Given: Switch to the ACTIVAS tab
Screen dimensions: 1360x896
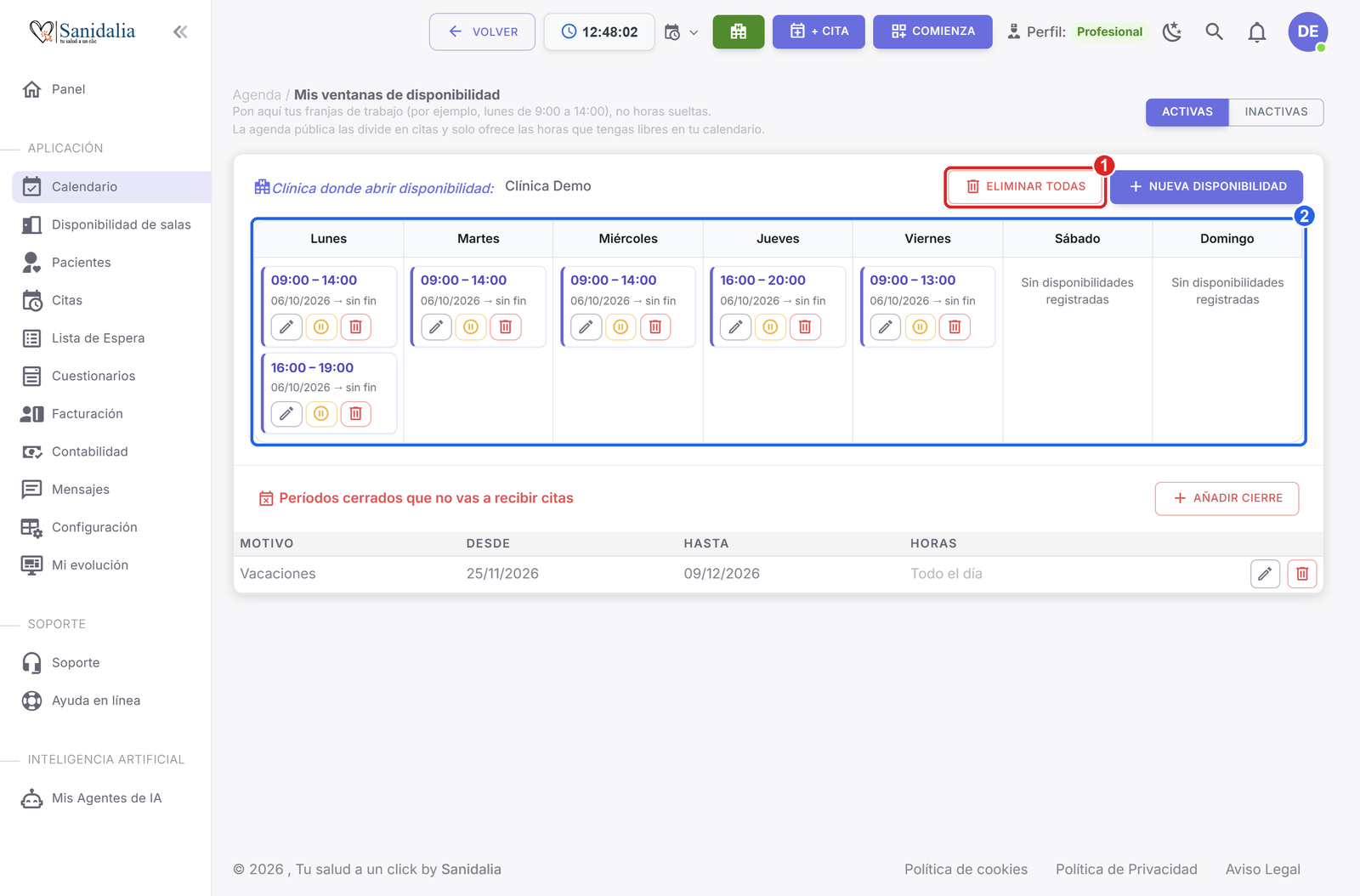Looking at the screenshot, I should point(1187,112).
